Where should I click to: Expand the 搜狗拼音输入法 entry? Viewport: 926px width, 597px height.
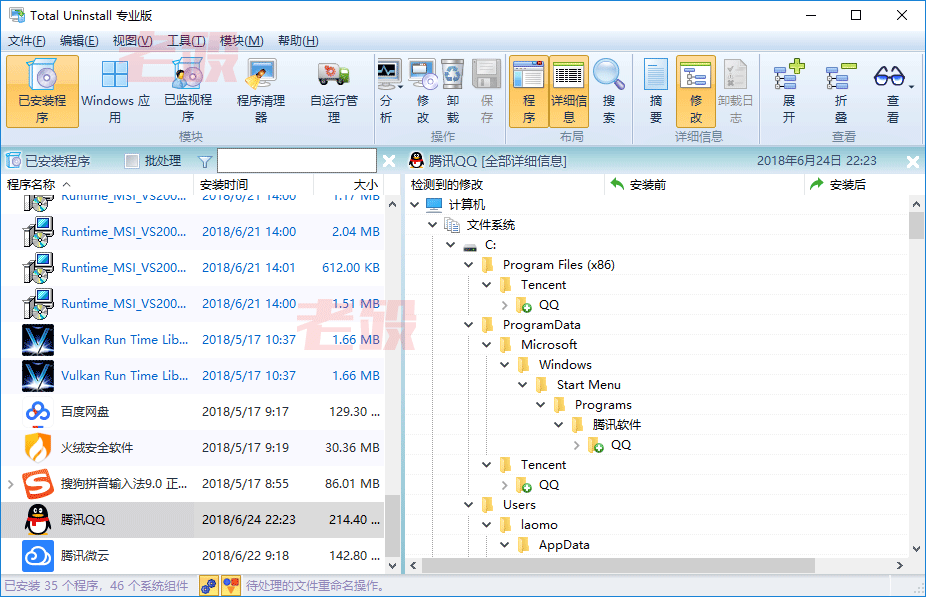[x=11, y=484]
